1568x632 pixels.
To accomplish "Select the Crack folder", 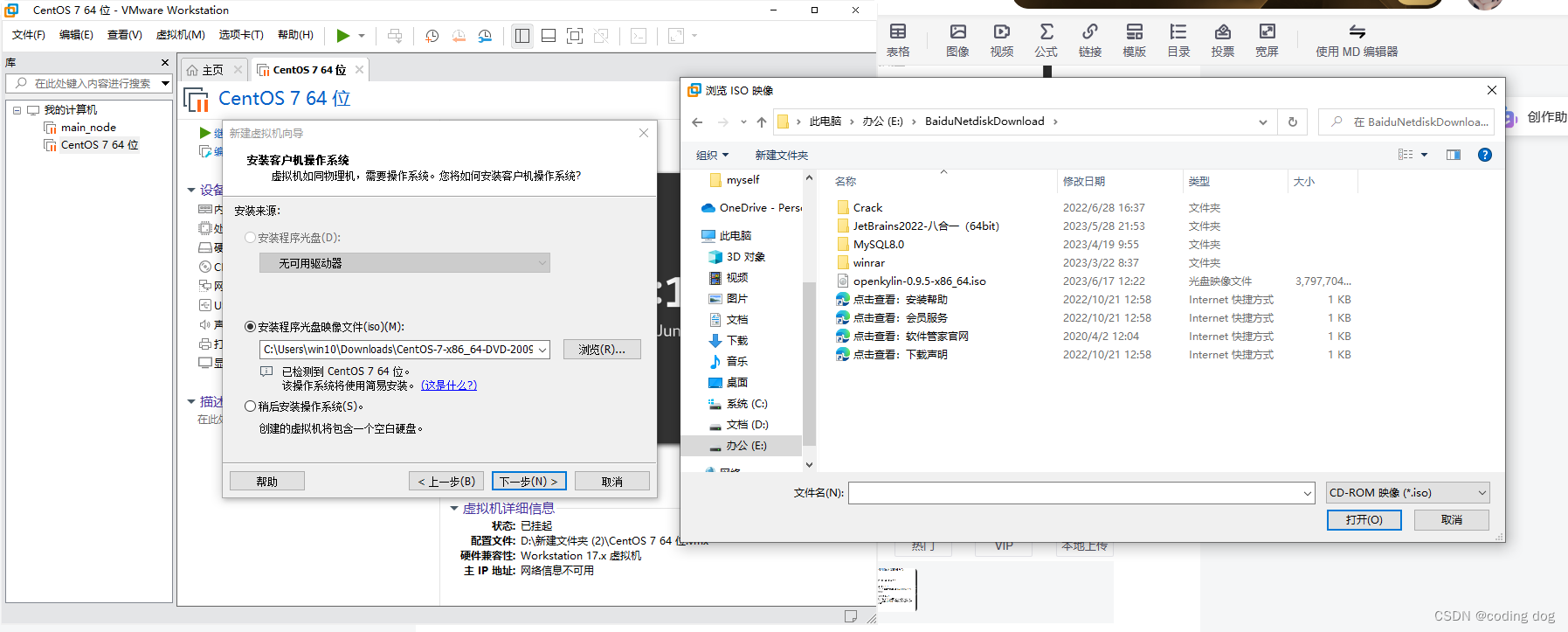I will (867, 208).
